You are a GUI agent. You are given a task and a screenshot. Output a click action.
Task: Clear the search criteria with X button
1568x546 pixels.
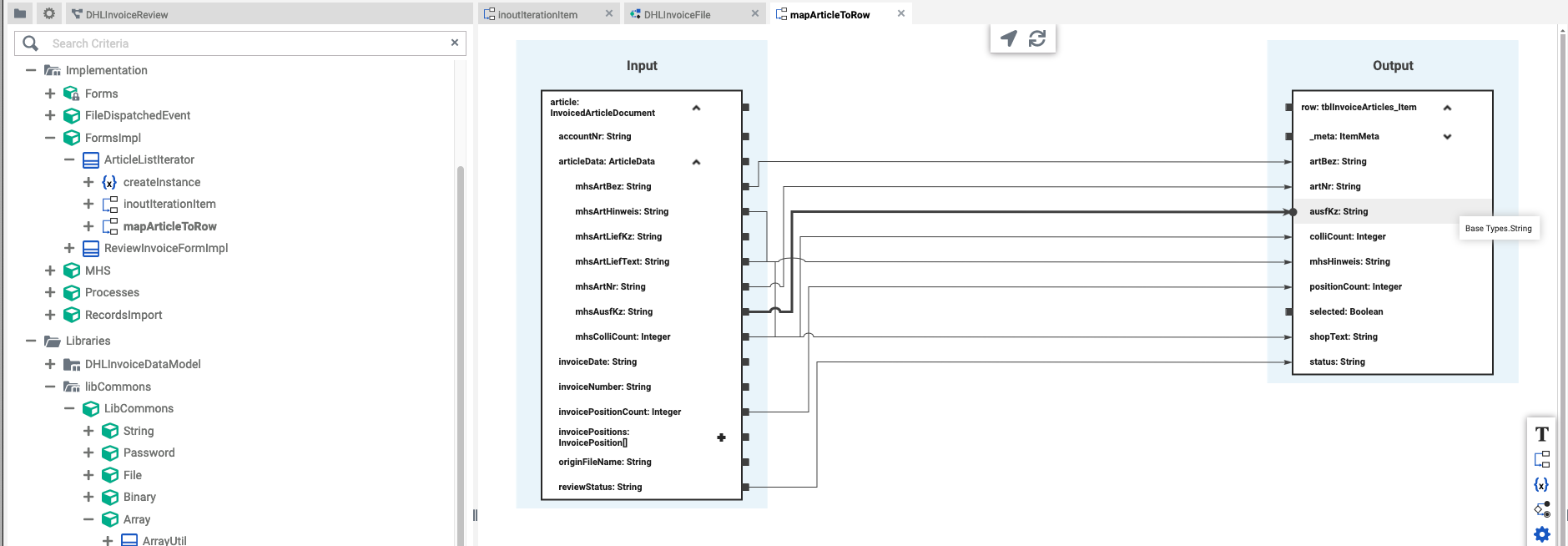[x=455, y=43]
